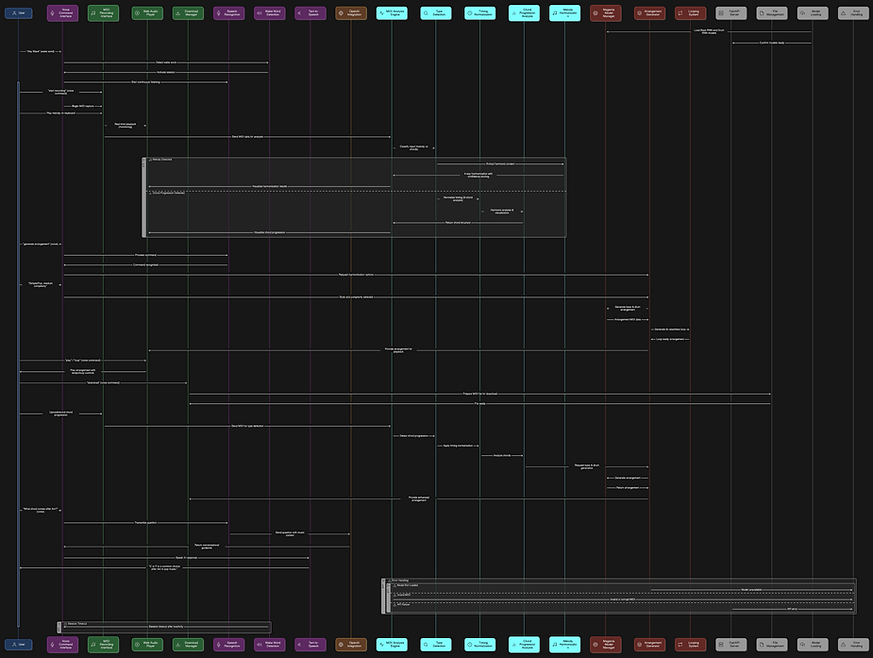Click the server icon in top FastAPI Server node
Viewport: 873px width, 658px height.
point(721,13)
